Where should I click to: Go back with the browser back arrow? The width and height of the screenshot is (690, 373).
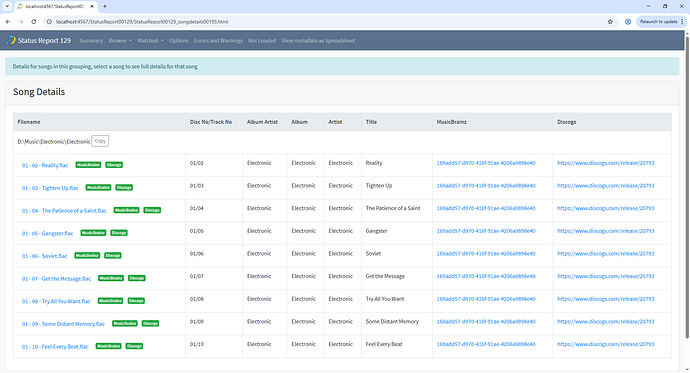pos(8,22)
